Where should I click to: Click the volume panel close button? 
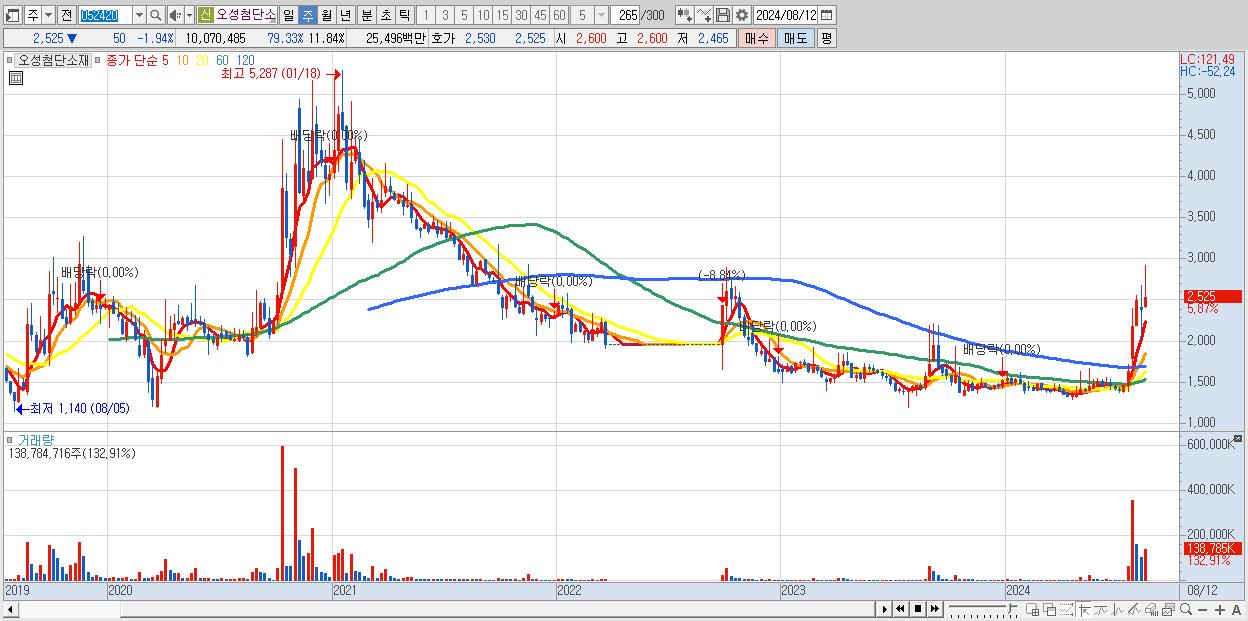coord(1240,438)
